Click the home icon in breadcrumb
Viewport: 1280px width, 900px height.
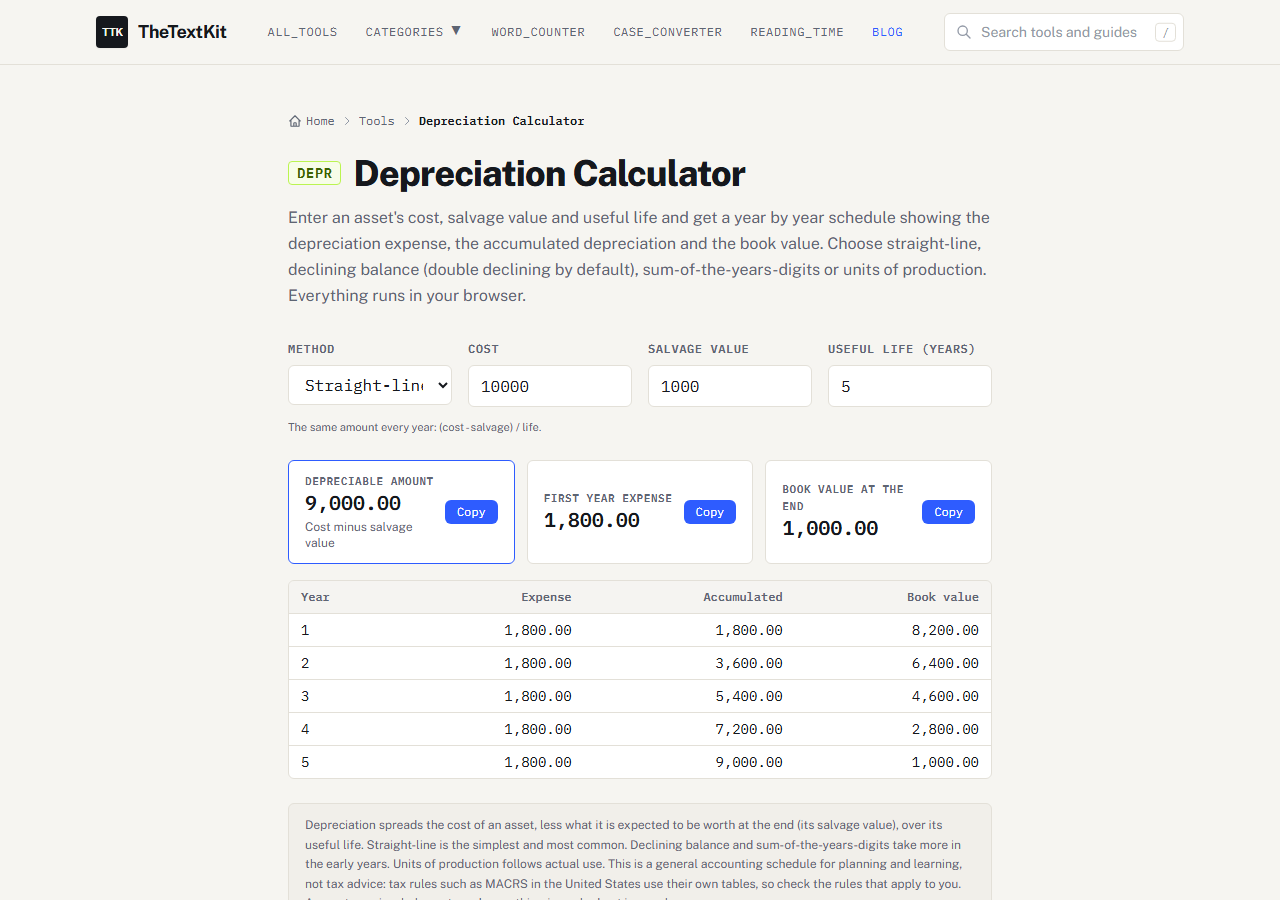click(x=295, y=121)
